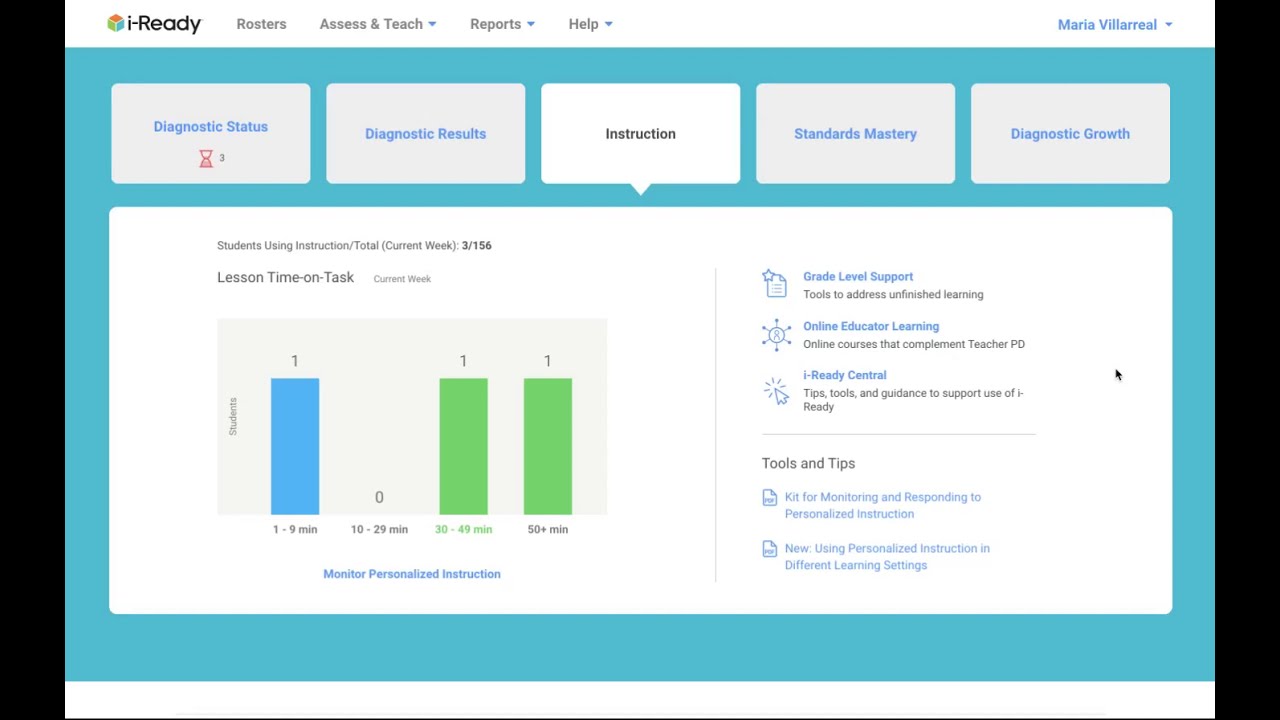1280x720 pixels.
Task: Click the 30 - 49 min axis label
Action: point(464,529)
